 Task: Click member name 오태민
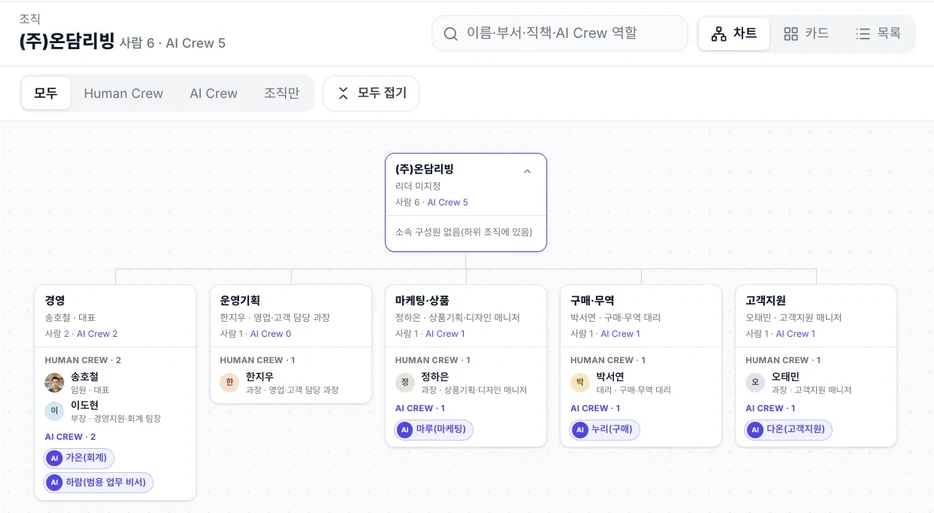click(x=785, y=377)
